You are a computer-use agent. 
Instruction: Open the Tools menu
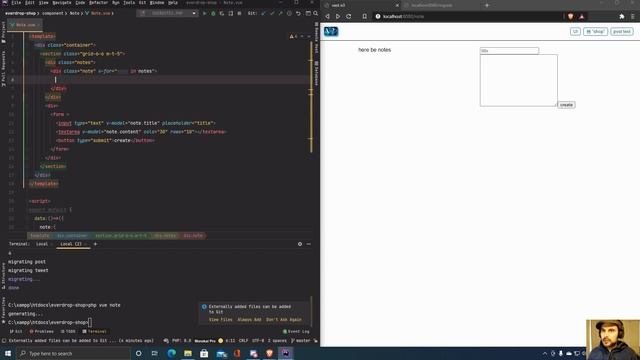pyautogui.click(x=129, y=2)
